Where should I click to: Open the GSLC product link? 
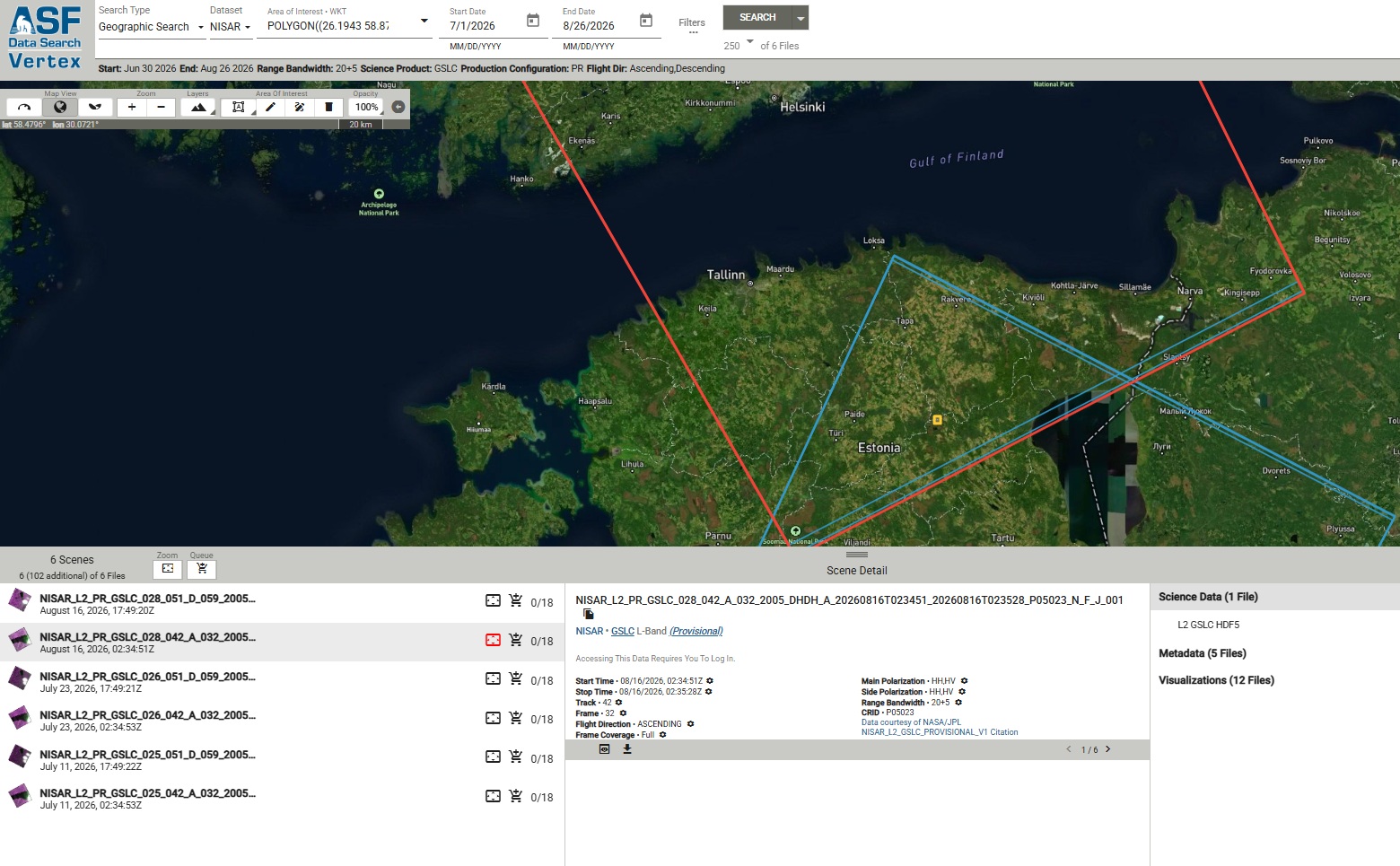(623, 631)
